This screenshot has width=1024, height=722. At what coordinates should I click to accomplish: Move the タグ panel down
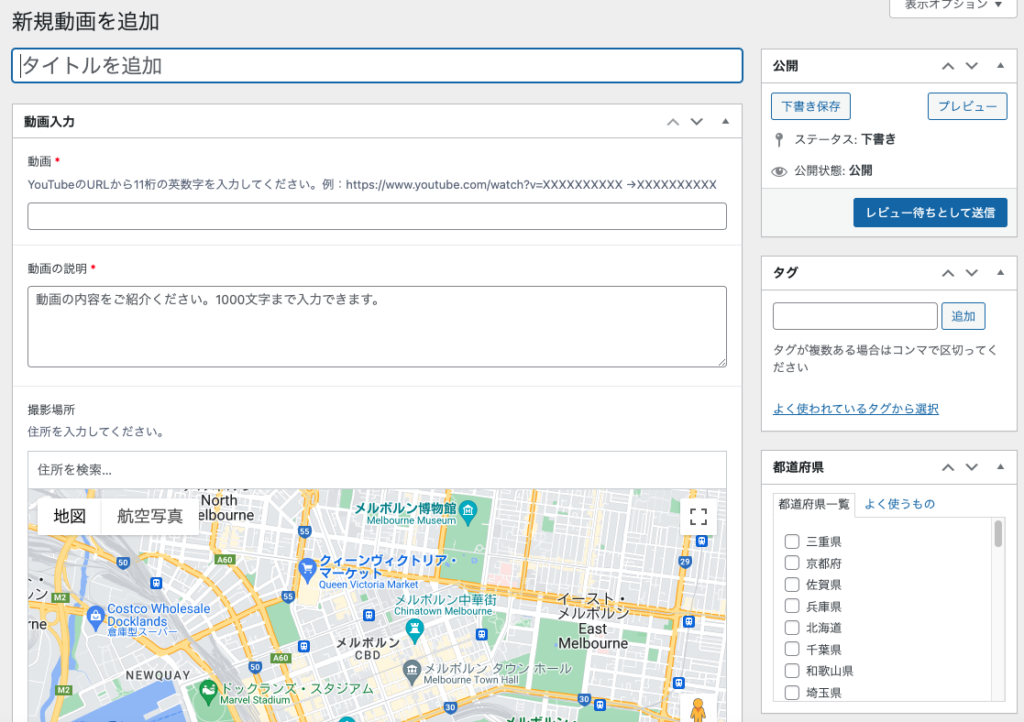tap(972, 273)
